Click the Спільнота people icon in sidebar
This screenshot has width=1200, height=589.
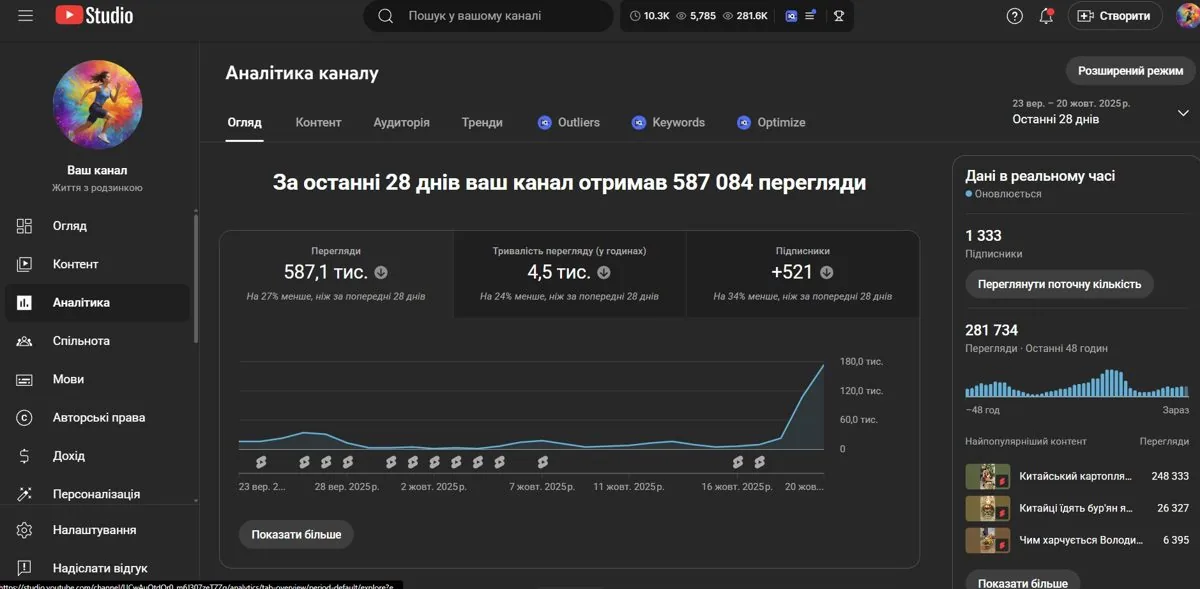[x=25, y=341]
